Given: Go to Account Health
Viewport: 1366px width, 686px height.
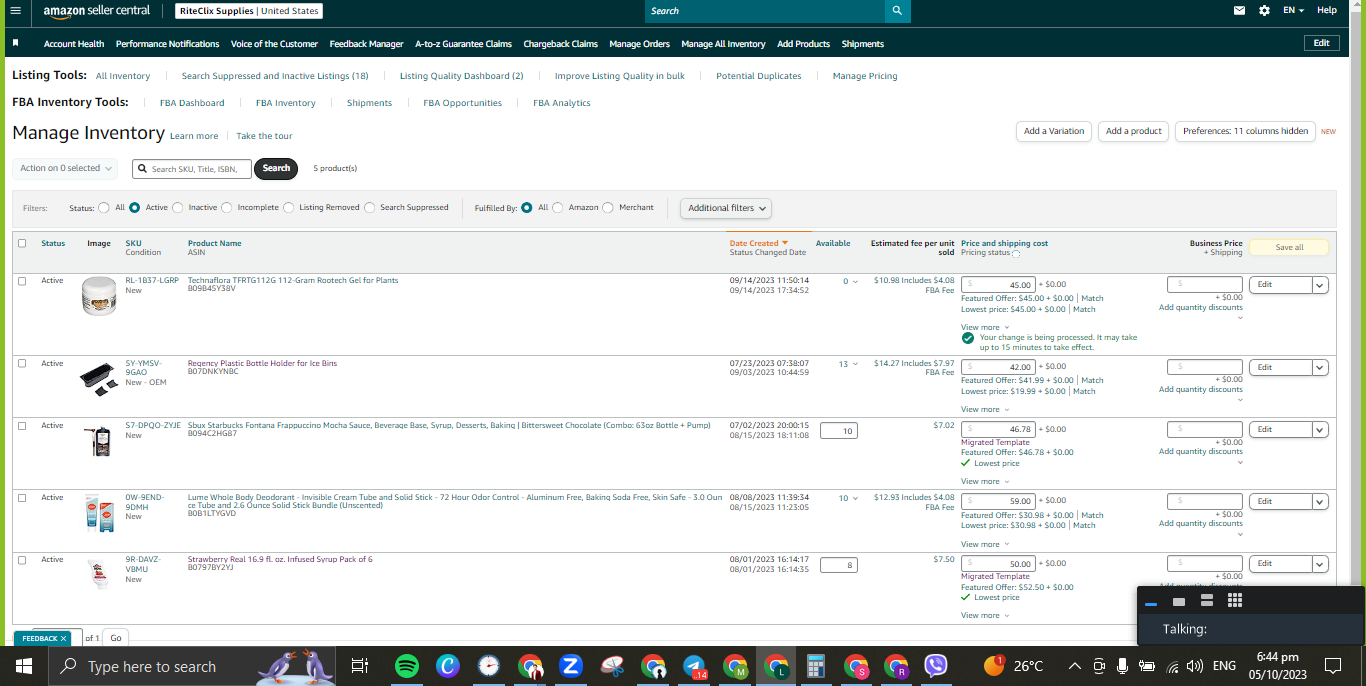Looking at the screenshot, I should coord(74,44).
